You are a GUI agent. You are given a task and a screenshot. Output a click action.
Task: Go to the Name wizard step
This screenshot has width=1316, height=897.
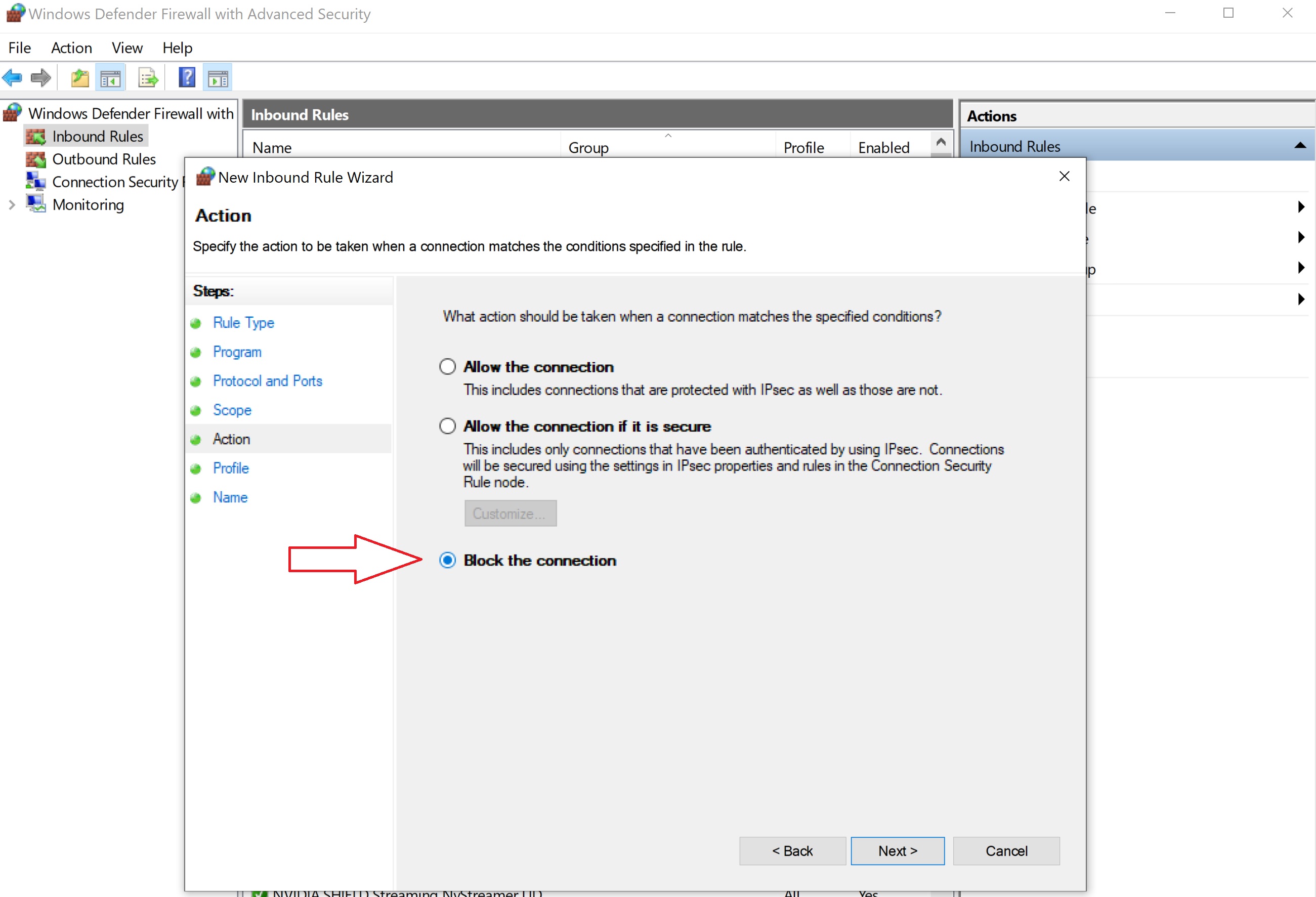pos(231,497)
